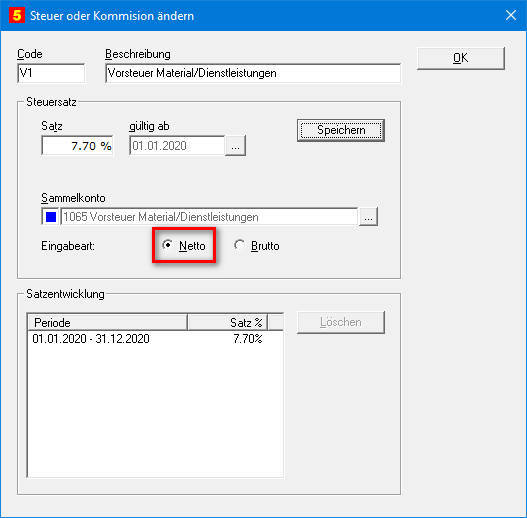Click the Satz % column header
This screenshot has width=527, height=518.
pos(227,323)
